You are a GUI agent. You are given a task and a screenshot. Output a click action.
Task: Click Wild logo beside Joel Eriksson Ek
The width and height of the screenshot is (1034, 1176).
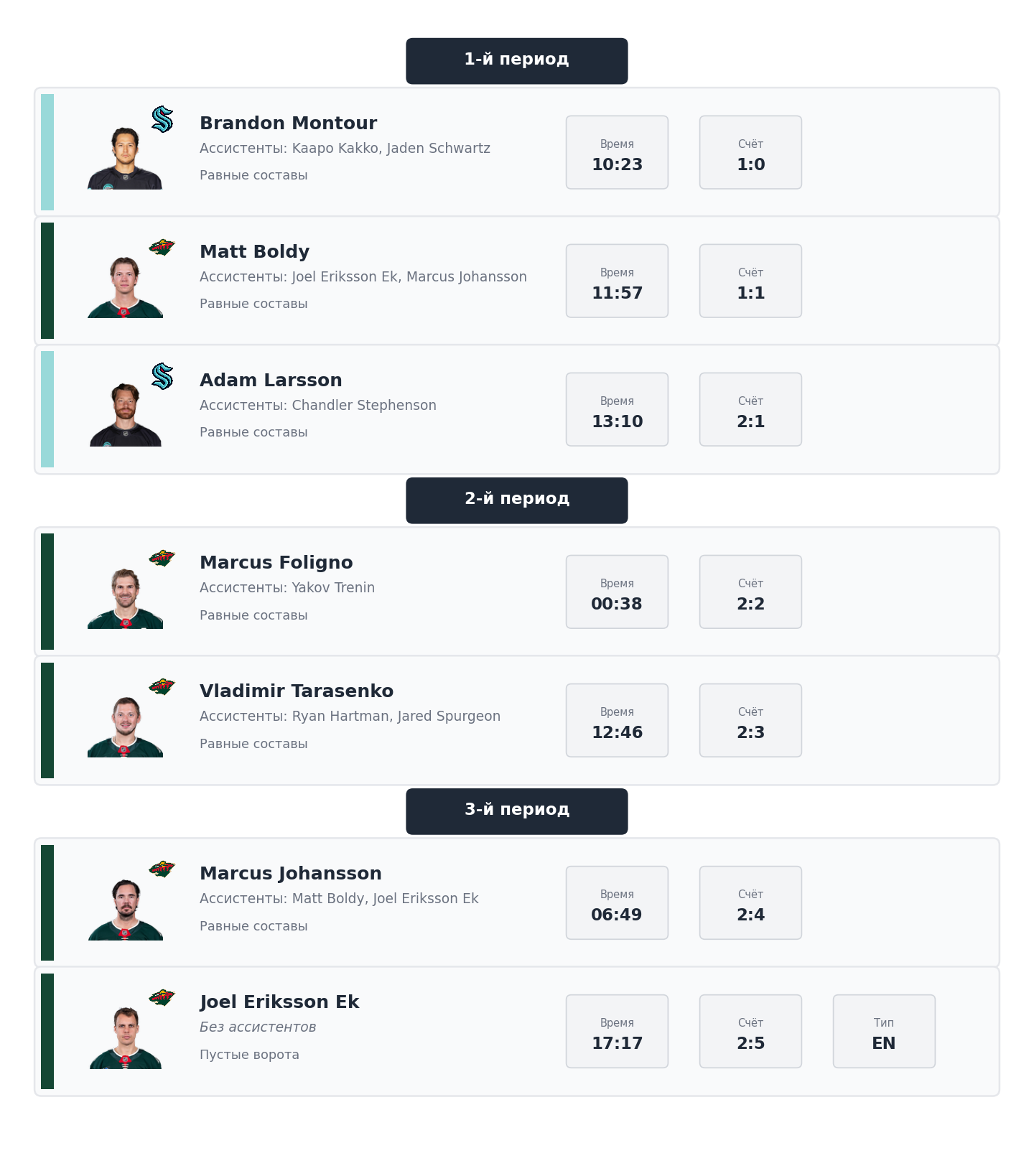point(162,998)
